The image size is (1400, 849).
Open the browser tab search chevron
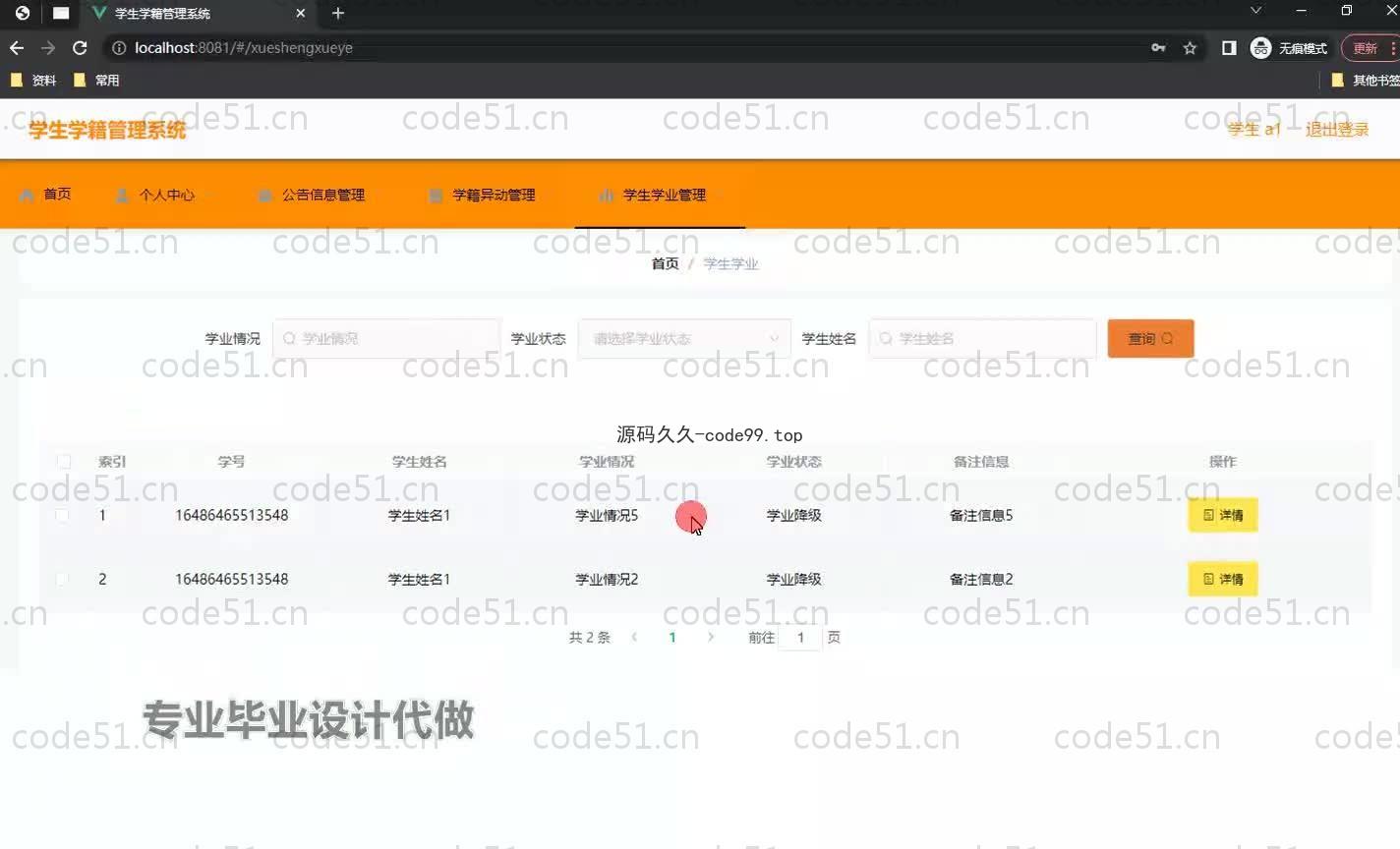pos(1255,11)
